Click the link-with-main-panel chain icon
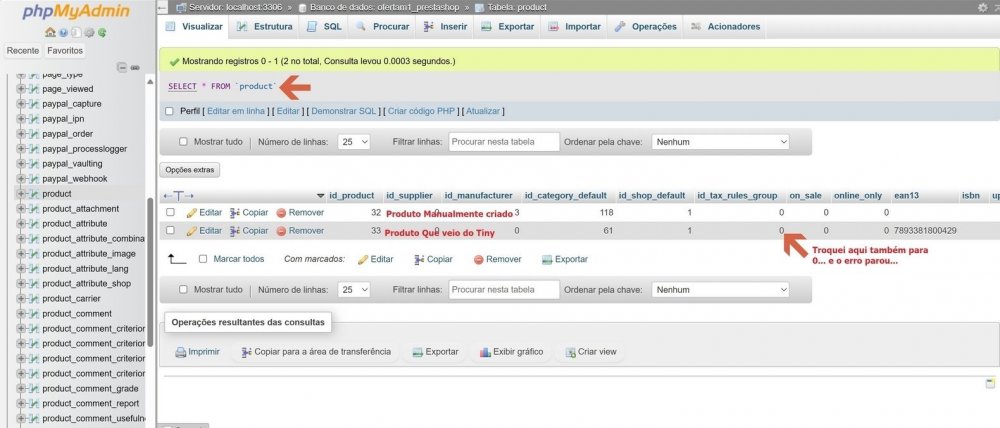This screenshot has height=428, width=1000. 135,67
